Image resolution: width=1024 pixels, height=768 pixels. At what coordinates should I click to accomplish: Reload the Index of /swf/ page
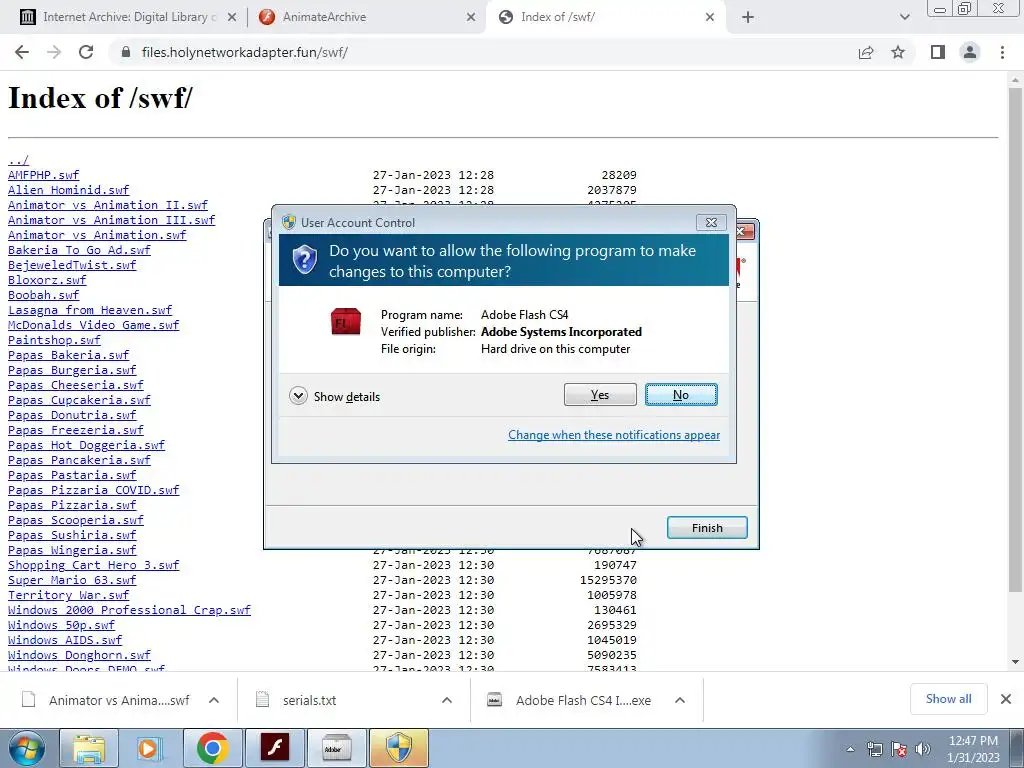pyautogui.click(x=86, y=52)
